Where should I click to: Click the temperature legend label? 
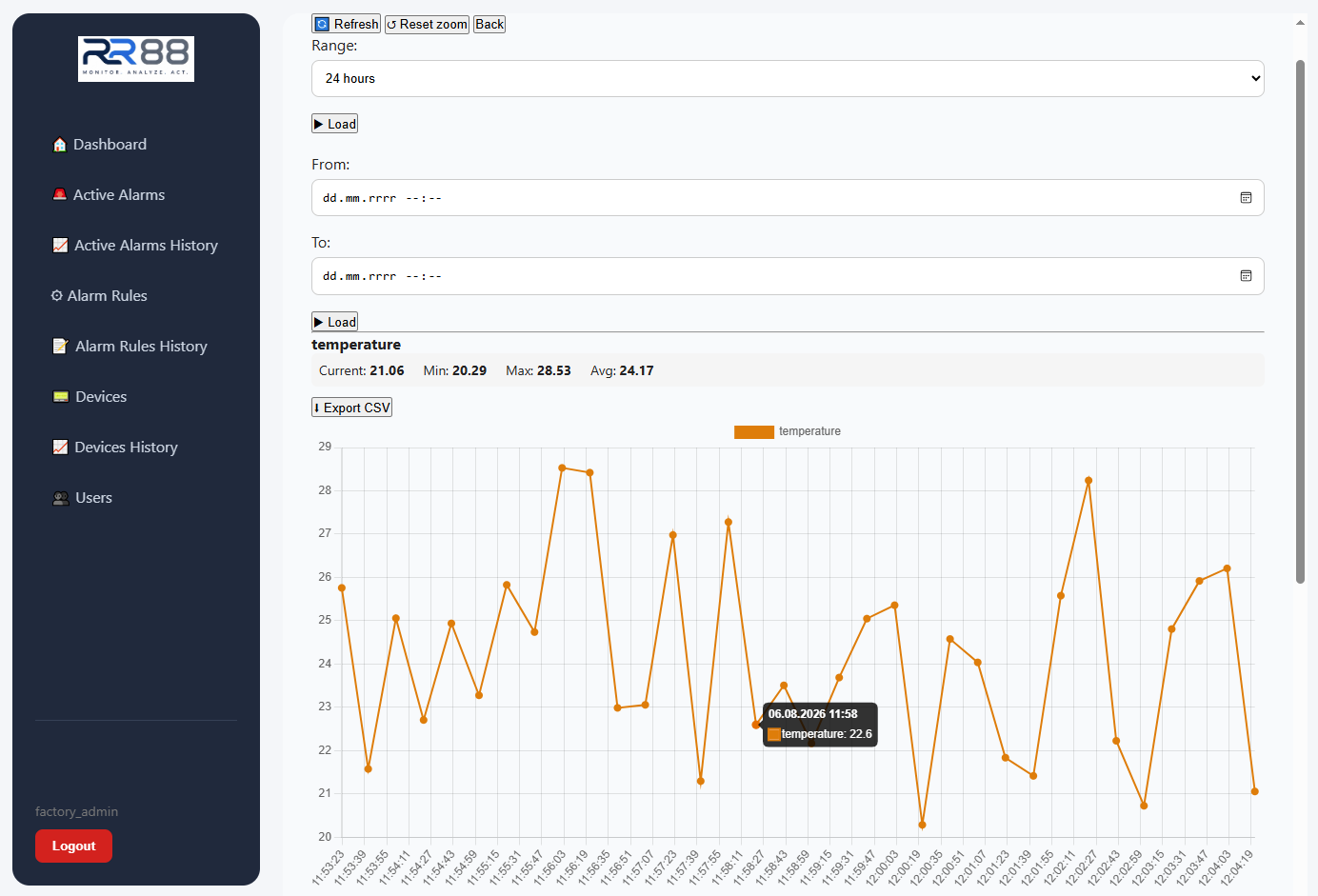[809, 431]
